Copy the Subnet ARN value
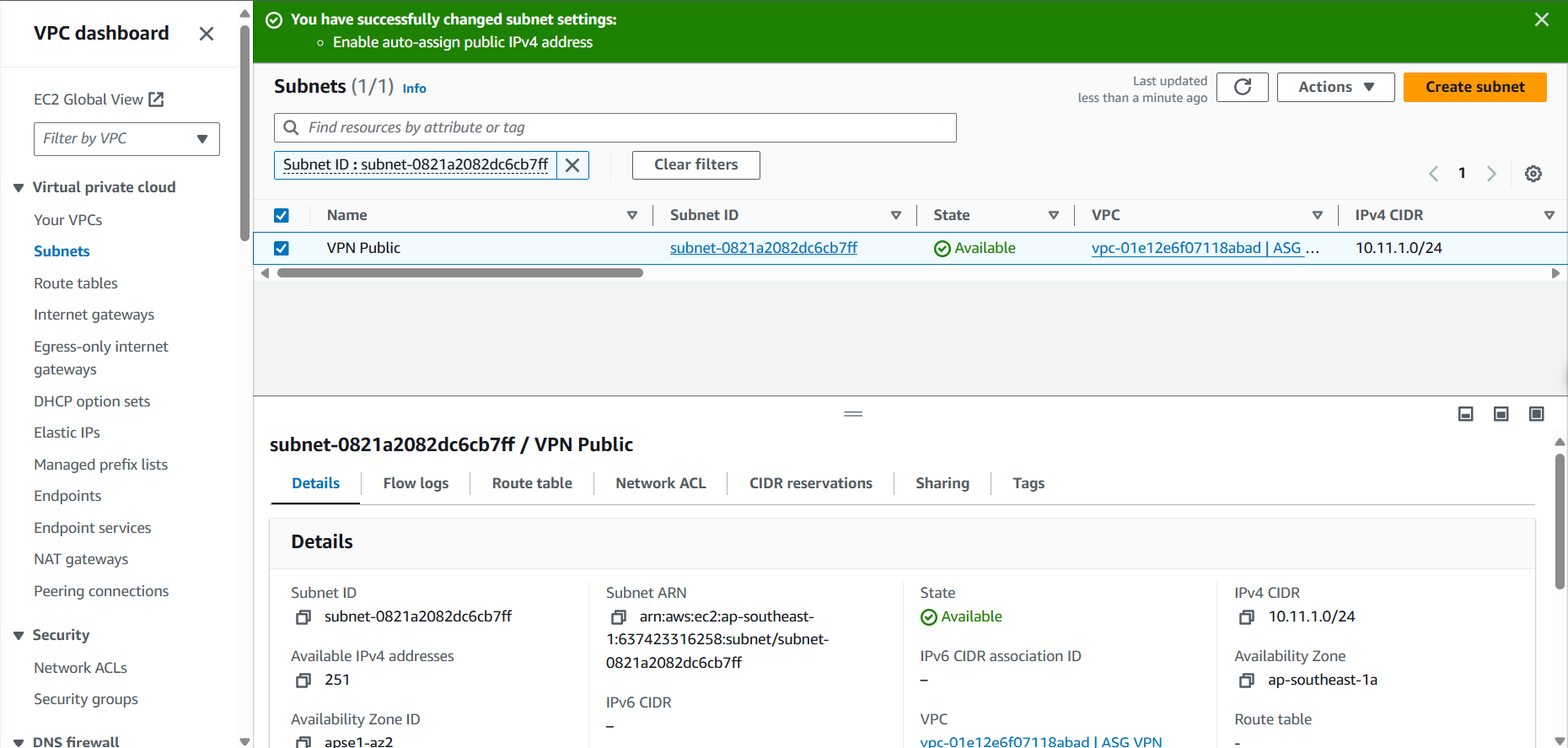The height and width of the screenshot is (748, 1568). pyautogui.click(x=619, y=617)
